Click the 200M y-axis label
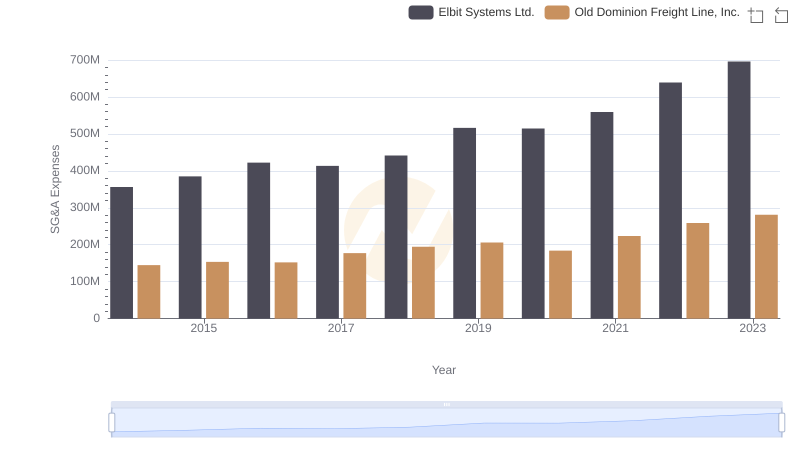800x461 pixels. click(x=85, y=244)
